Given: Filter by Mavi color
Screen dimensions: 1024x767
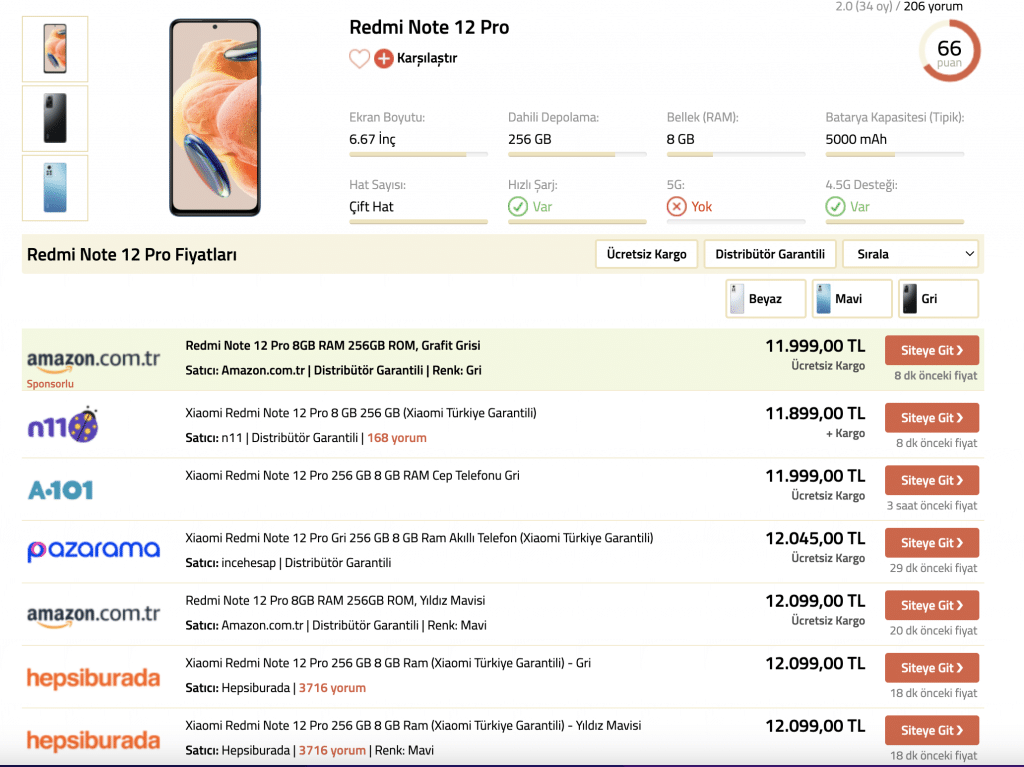Looking at the screenshot, I should point(852,299).
